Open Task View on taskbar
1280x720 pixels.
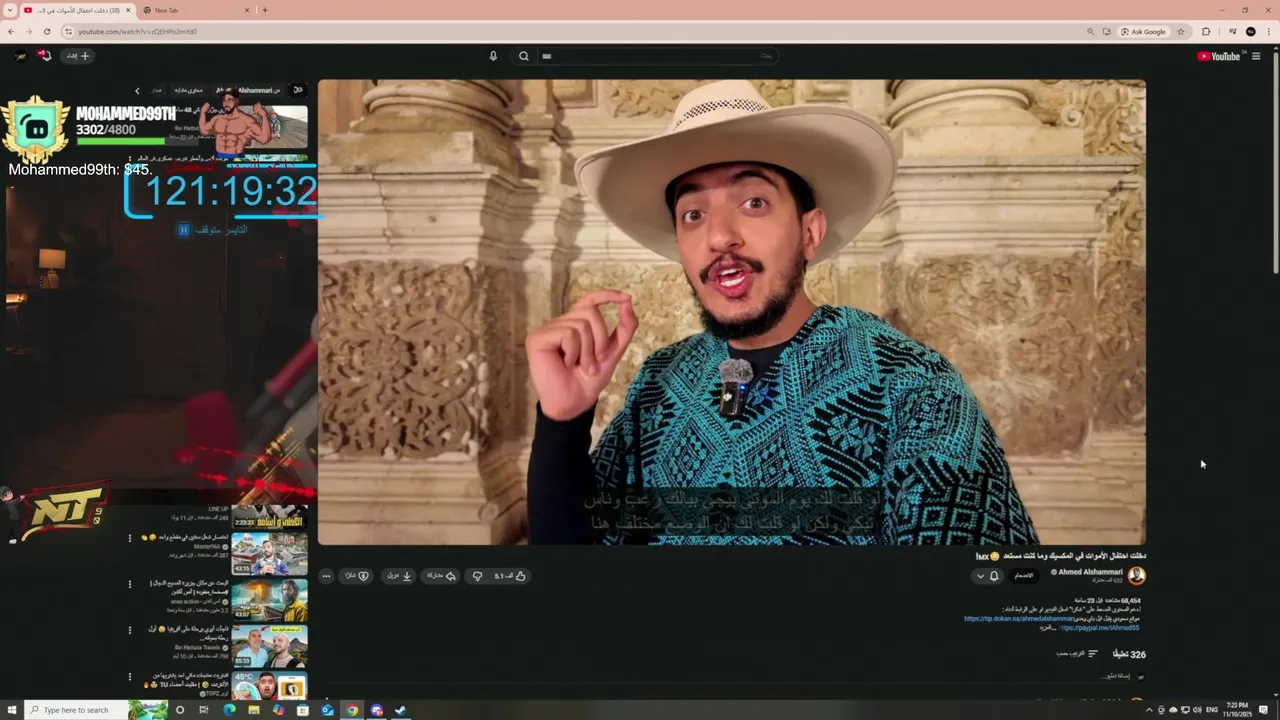(204, 710)
